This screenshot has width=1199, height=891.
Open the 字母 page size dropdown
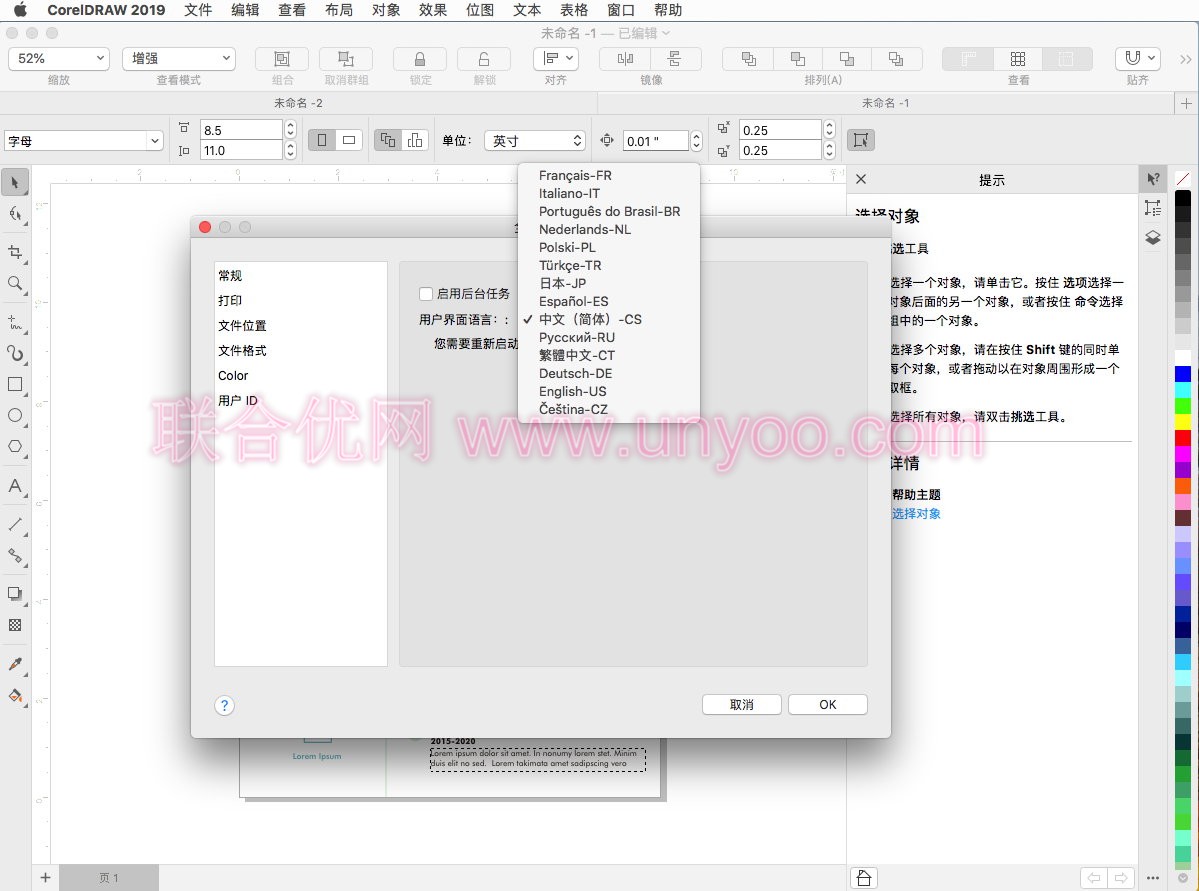point(84,141)
